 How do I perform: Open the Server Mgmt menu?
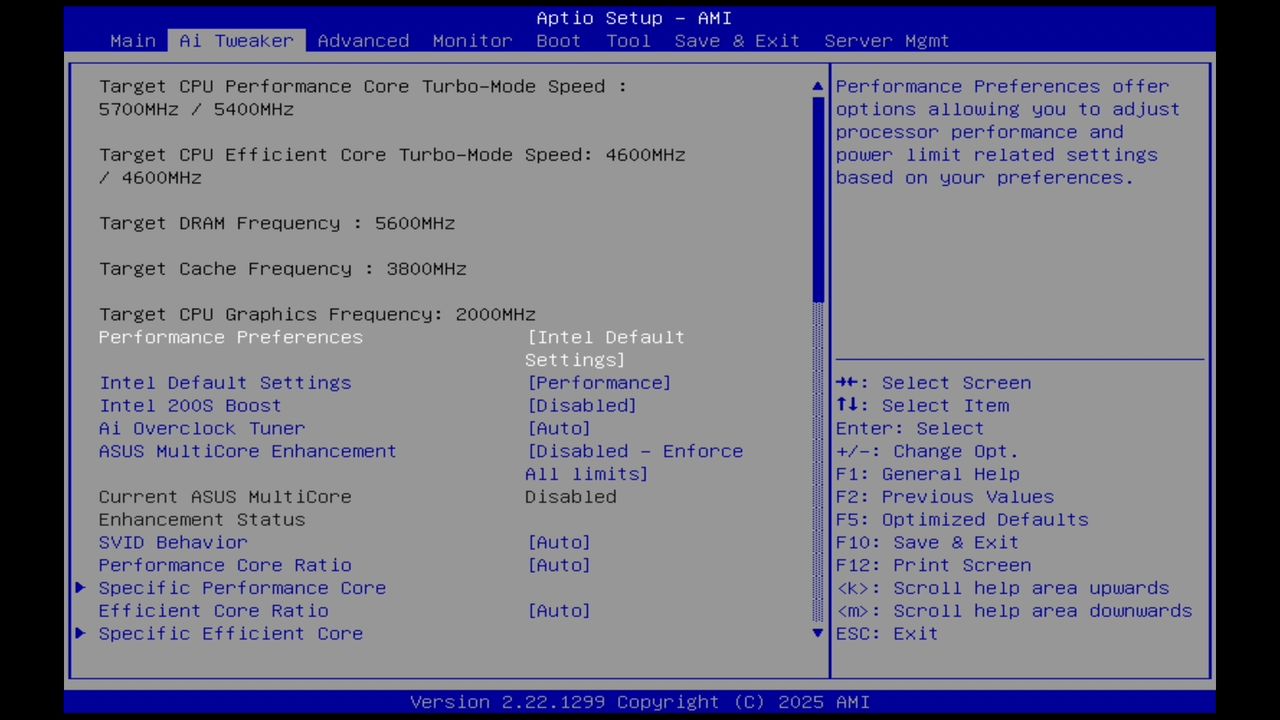[x=886, y=40]
